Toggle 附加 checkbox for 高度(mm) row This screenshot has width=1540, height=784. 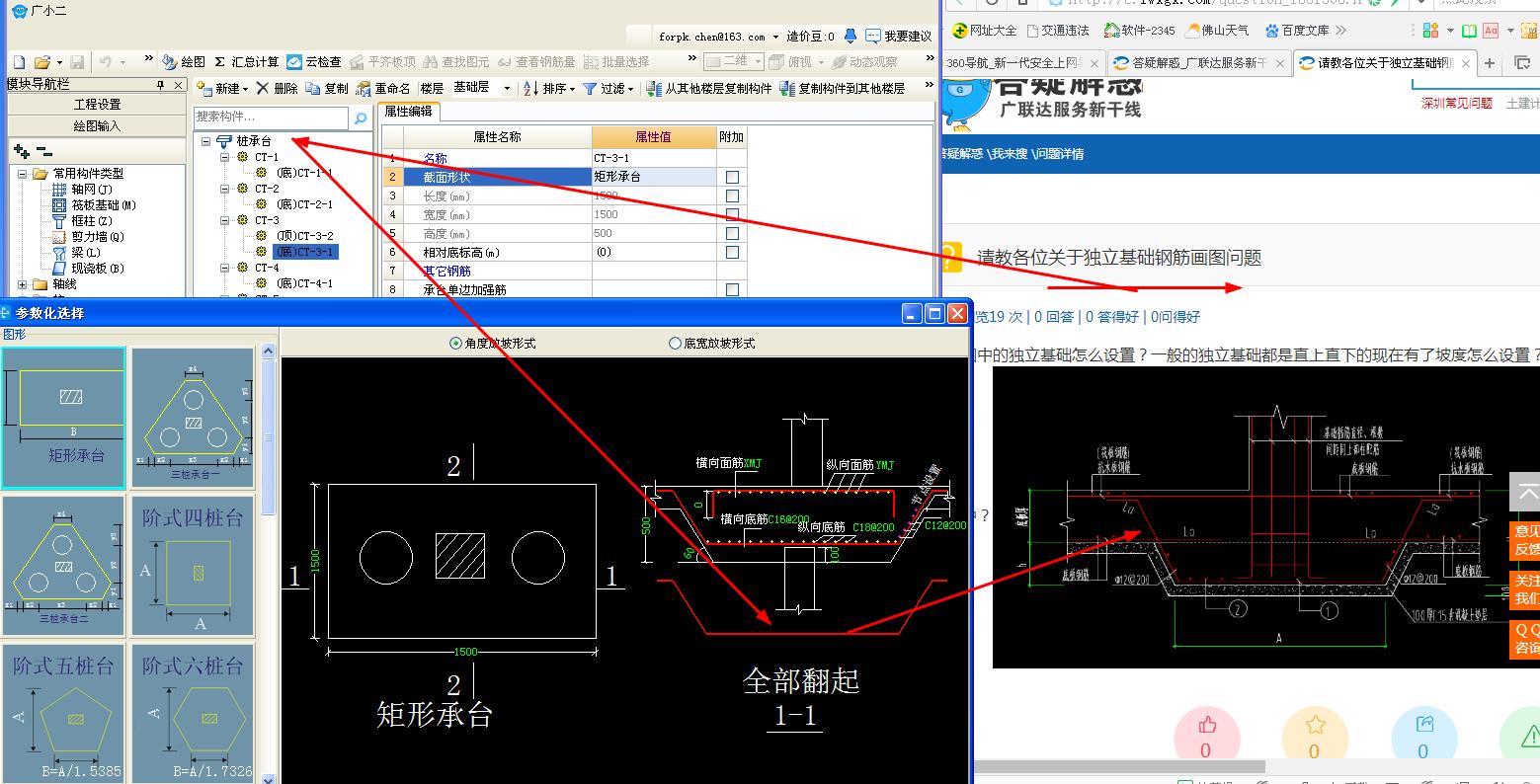click(732, 233)
